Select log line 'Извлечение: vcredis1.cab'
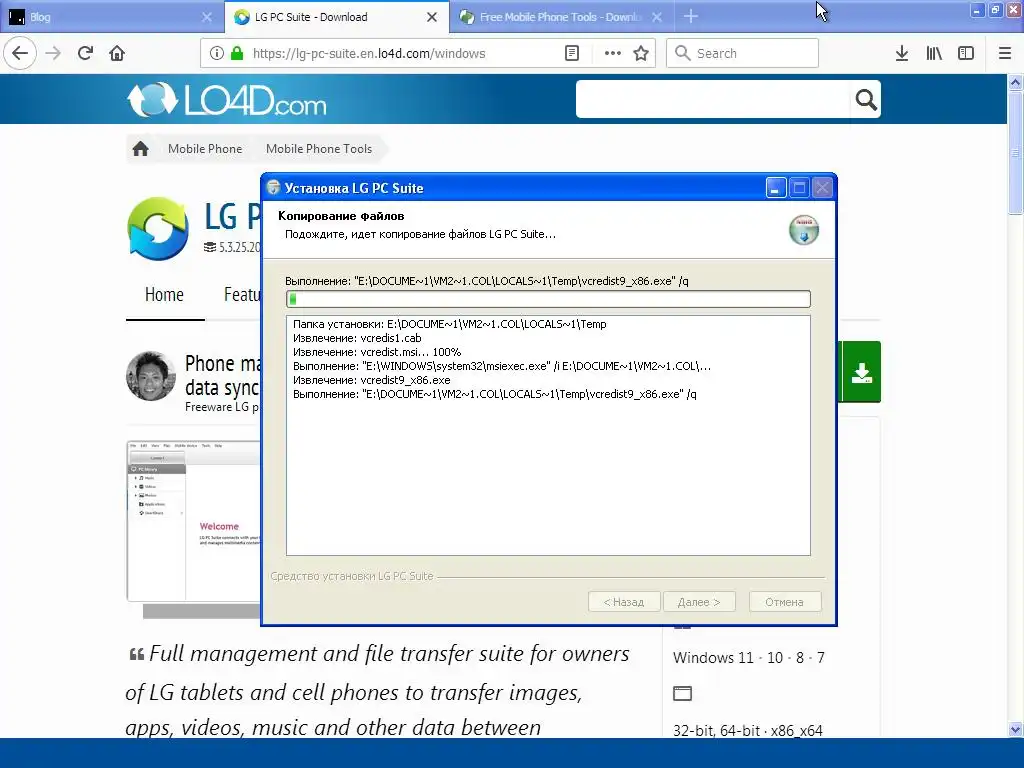The height and width of the screenshot is (768, 1024). (357, 338)
